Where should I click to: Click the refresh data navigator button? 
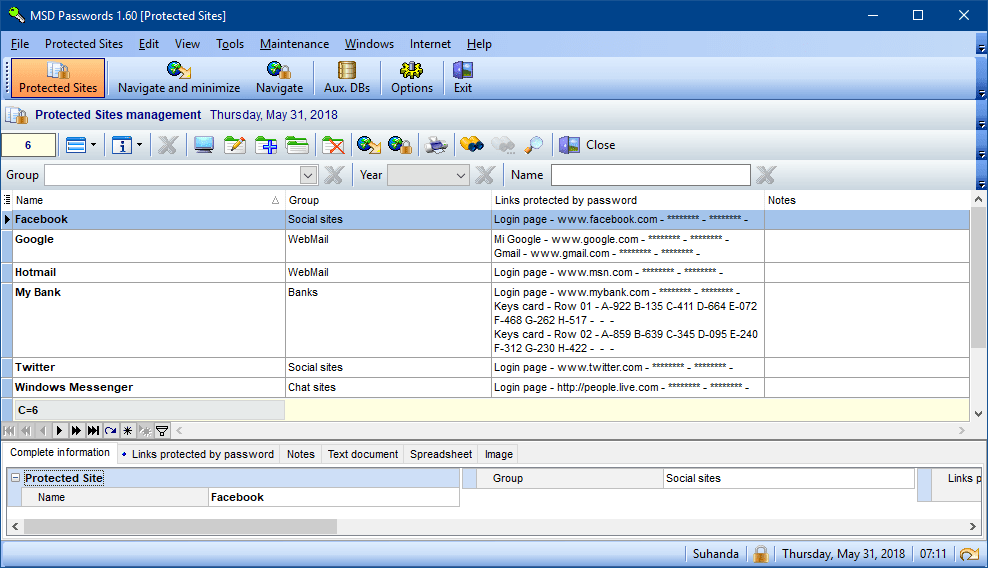(x=110, y=431)
